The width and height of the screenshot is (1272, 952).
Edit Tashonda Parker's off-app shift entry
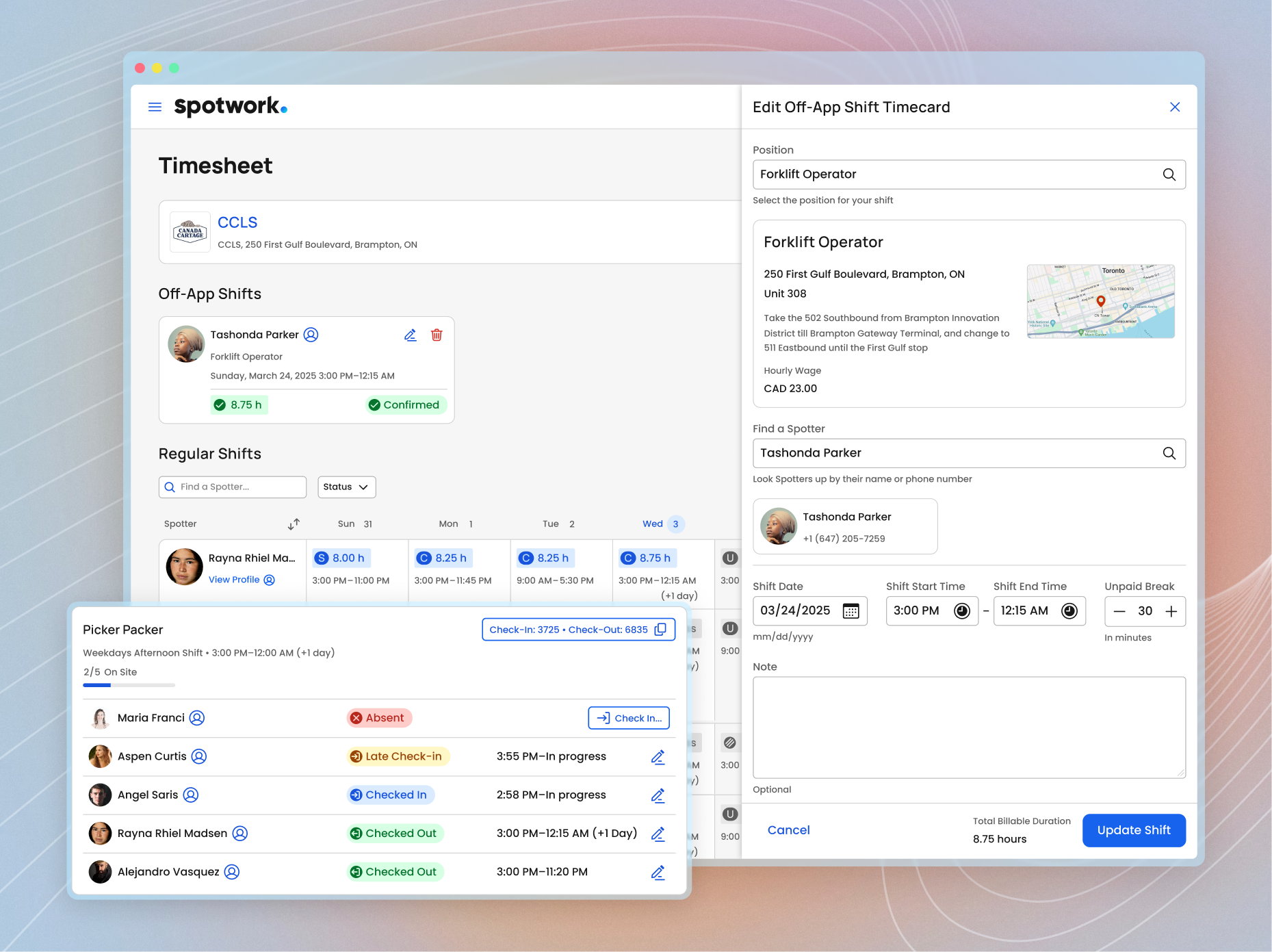click(410, 335)
